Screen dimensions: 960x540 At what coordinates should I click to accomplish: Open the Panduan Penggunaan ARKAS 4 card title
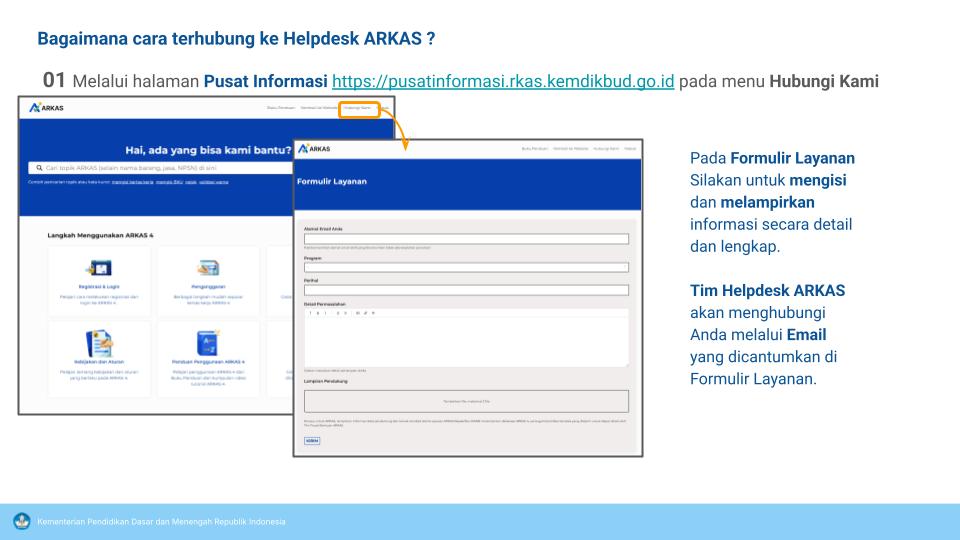click(x=208, y=362)
